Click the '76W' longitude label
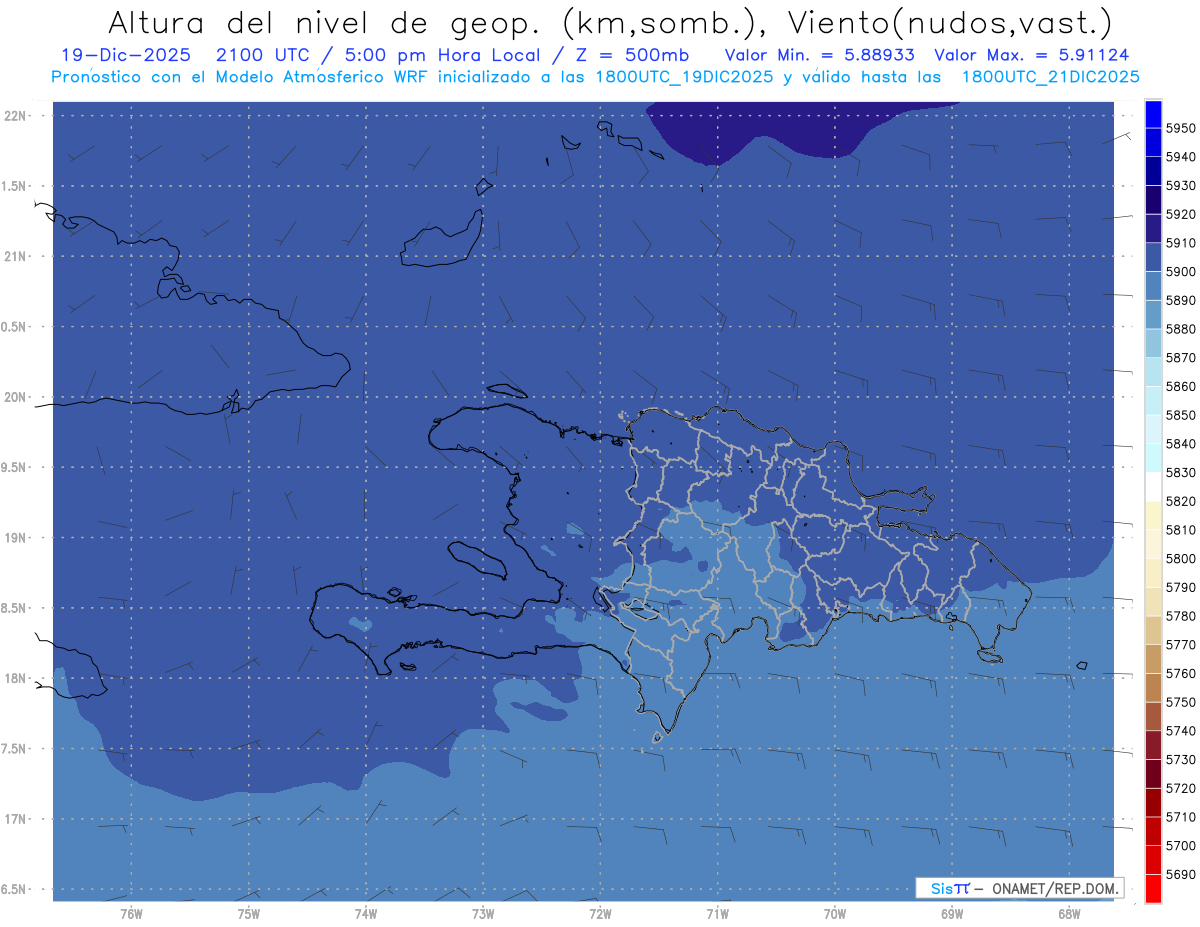The image size is (1200, 927). [x=131, y=913]
